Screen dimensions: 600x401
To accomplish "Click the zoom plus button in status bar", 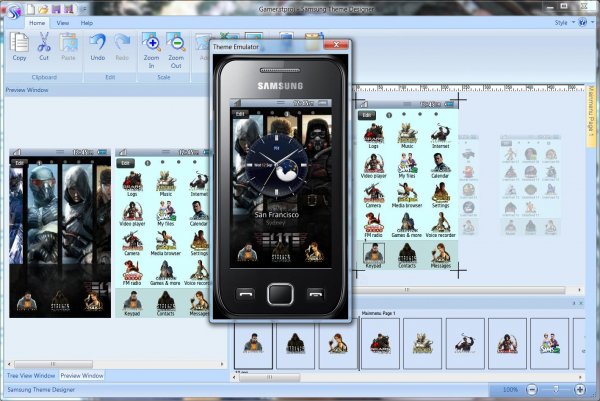I will pyautogui.click(x=580, y=390).
